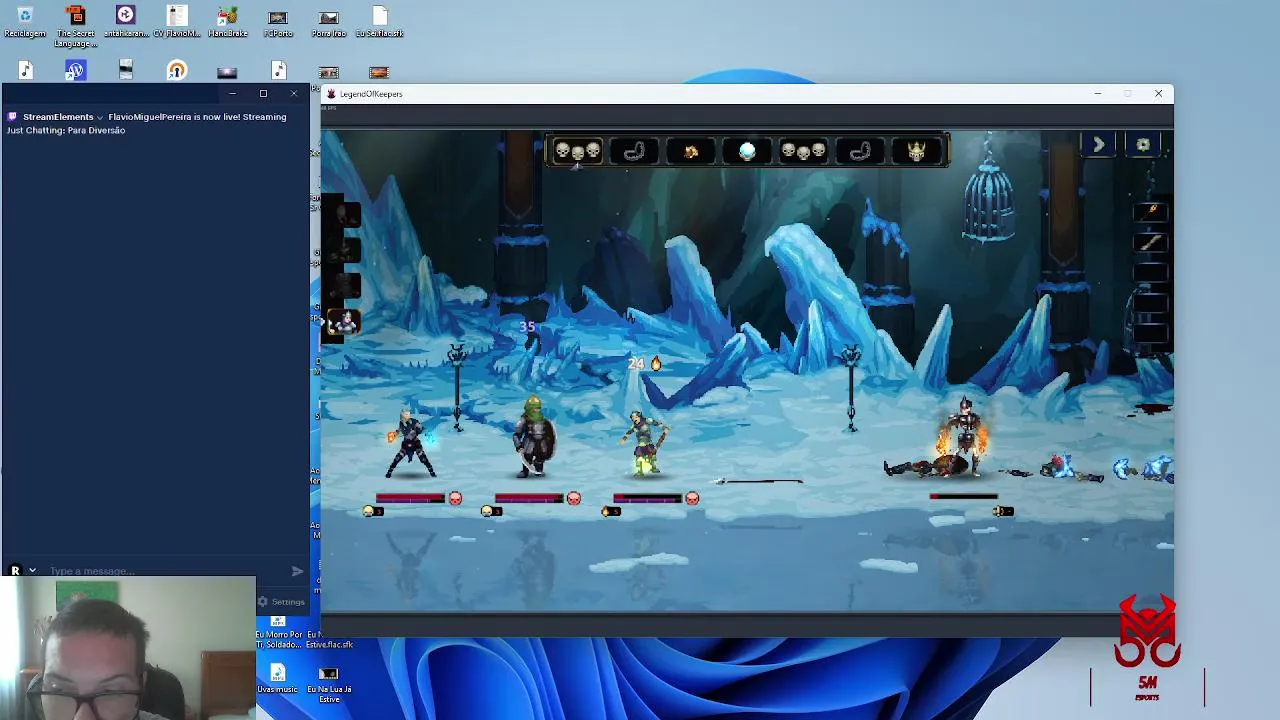Image resolution: width=1280 pixels, height=720 pixels.
Task: Open the Eu Sei.flac.sfk file
Action: point(379,23)
